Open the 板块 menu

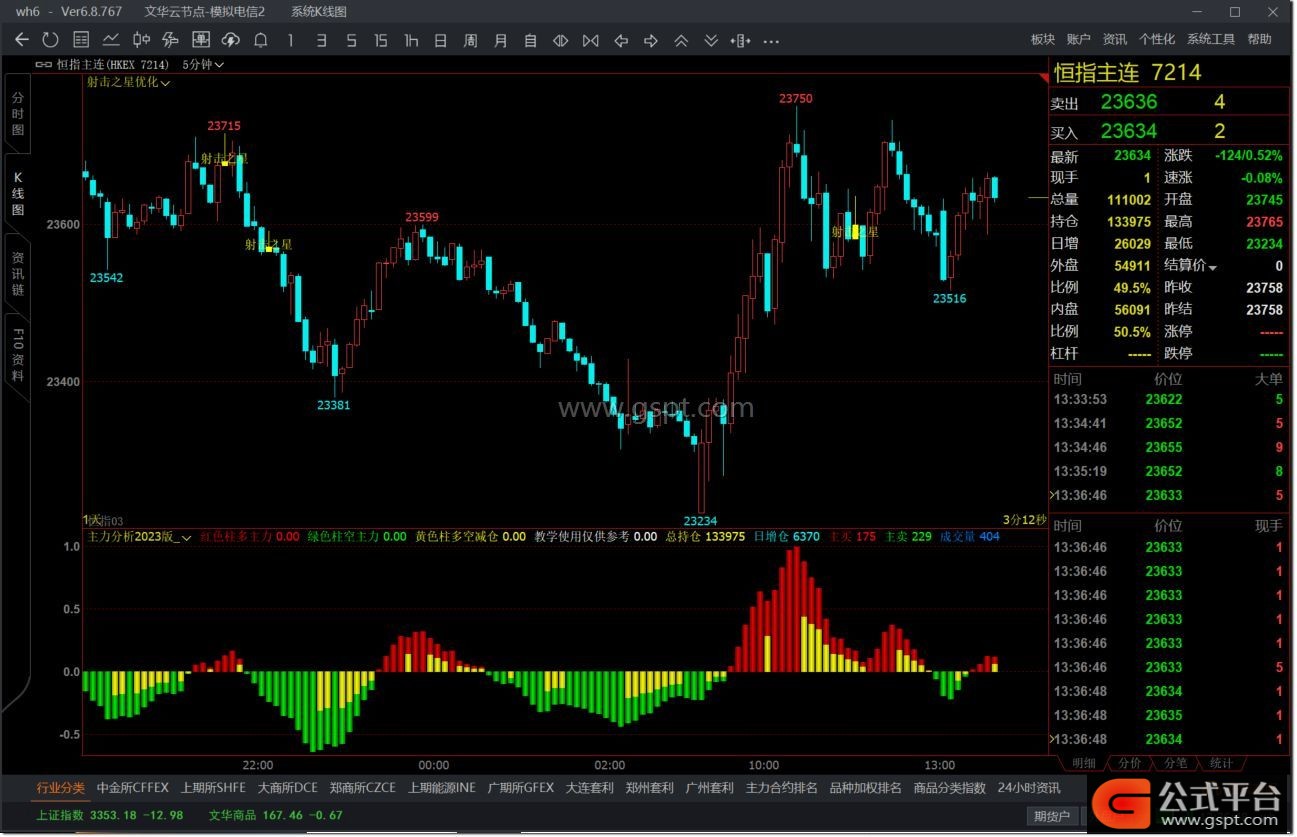(1043, 39)
